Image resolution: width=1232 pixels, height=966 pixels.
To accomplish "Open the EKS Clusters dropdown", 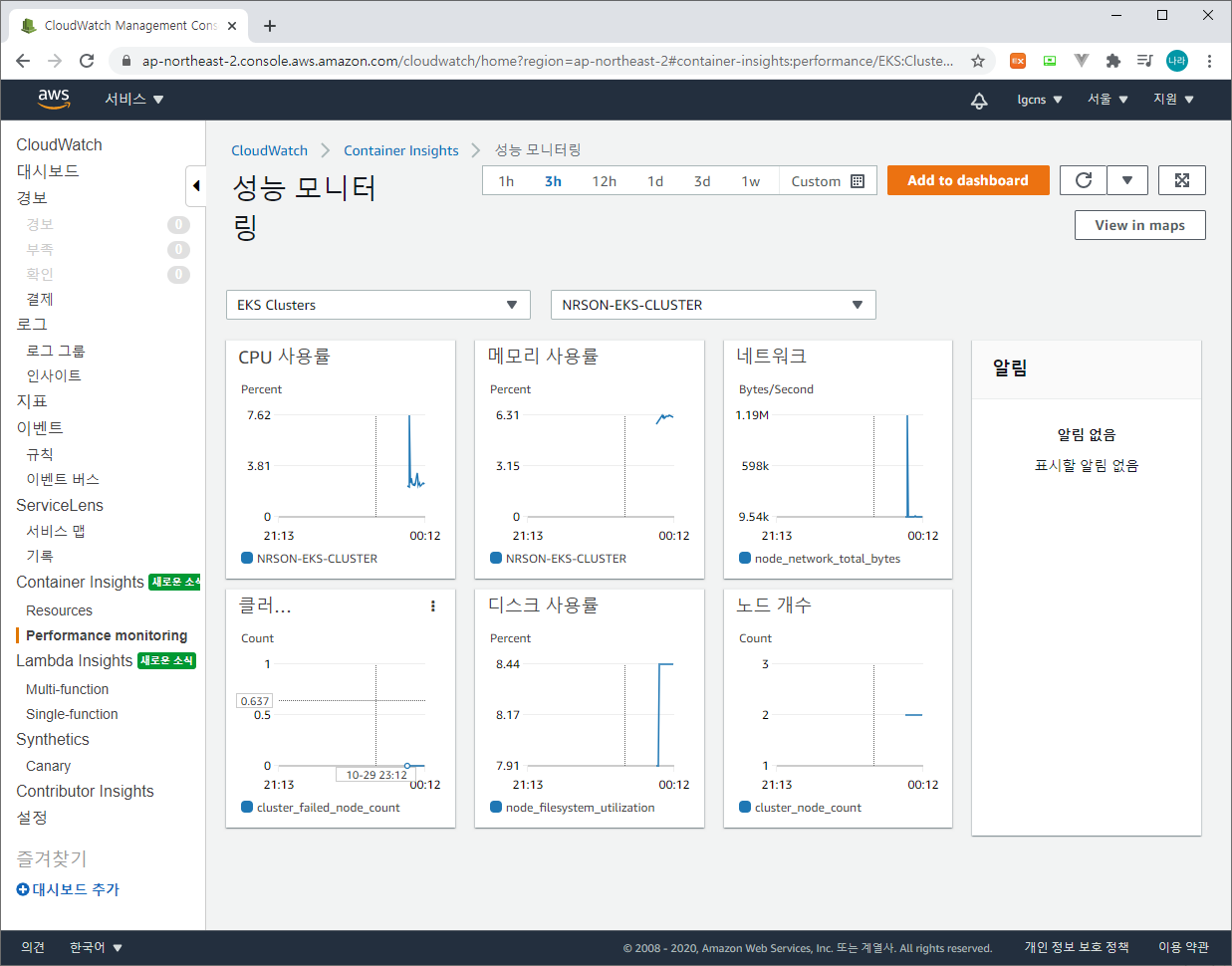I will [378, 305].
